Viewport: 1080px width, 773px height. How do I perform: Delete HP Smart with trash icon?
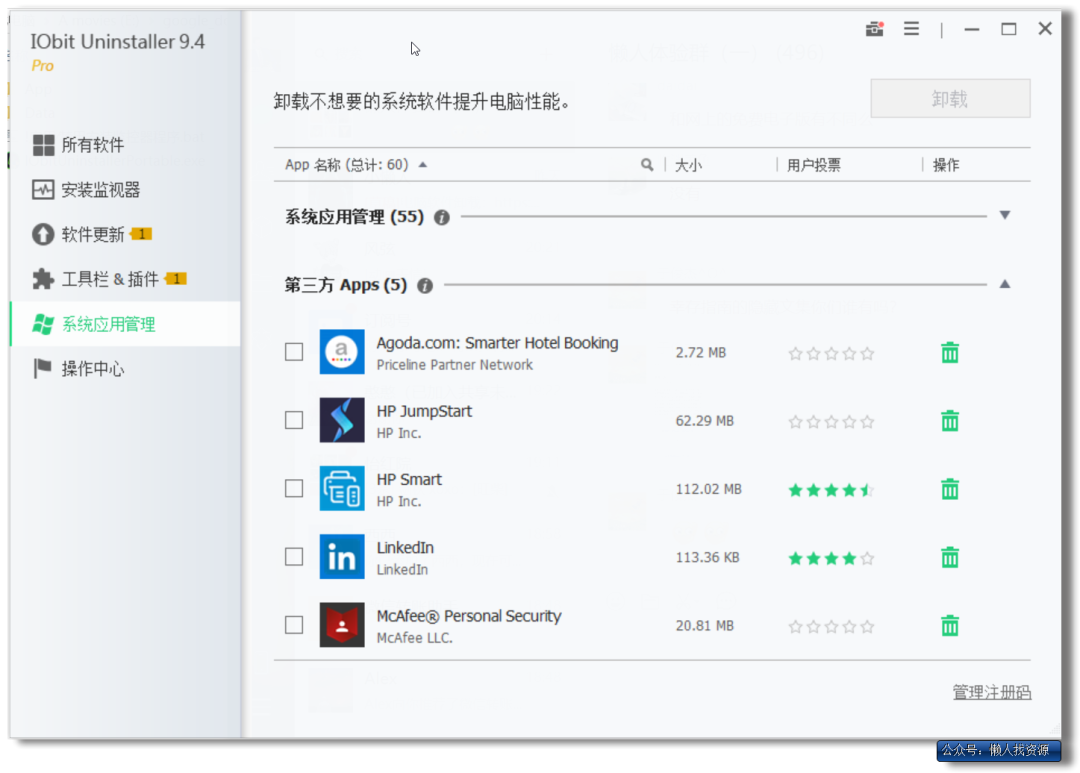pyautogui.click(x=950, y=489)
